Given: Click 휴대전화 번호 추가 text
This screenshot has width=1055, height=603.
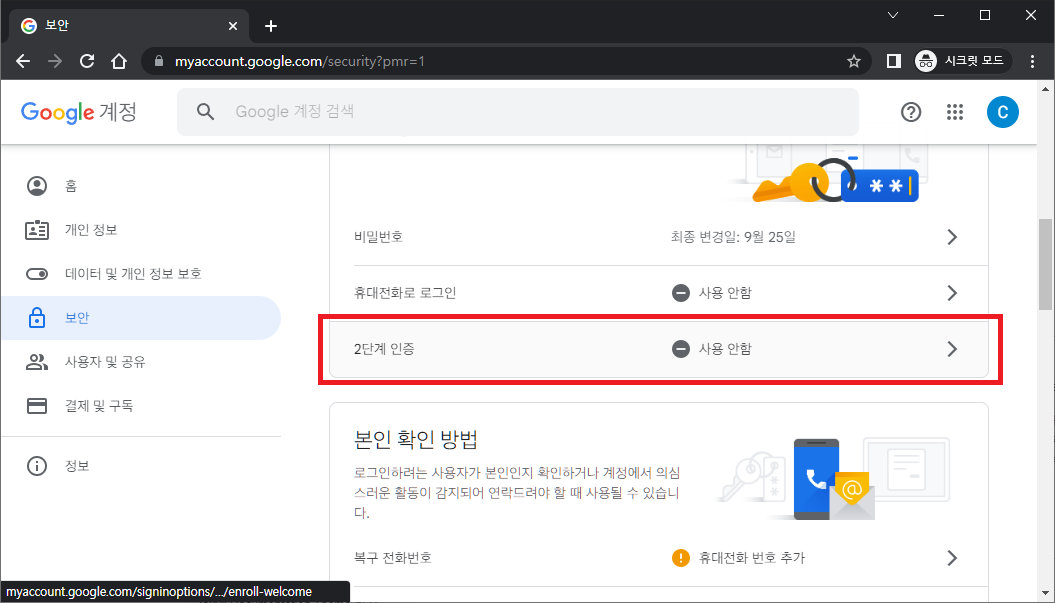Looking at the screenshot, I should [752, 558].
